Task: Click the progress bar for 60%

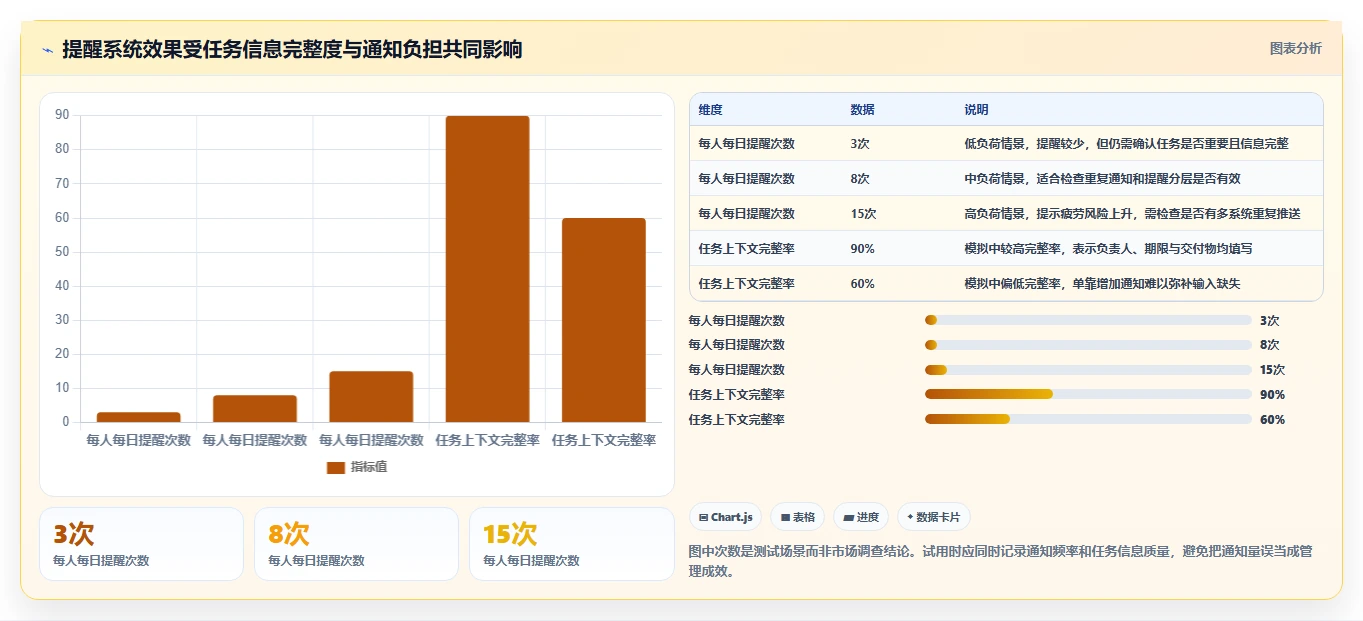Action: point(1088,419)
